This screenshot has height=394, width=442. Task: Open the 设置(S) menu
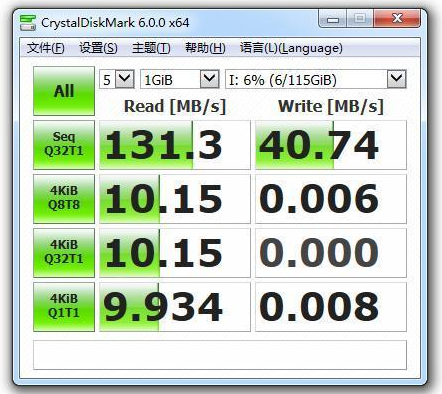tap(98, 48)
